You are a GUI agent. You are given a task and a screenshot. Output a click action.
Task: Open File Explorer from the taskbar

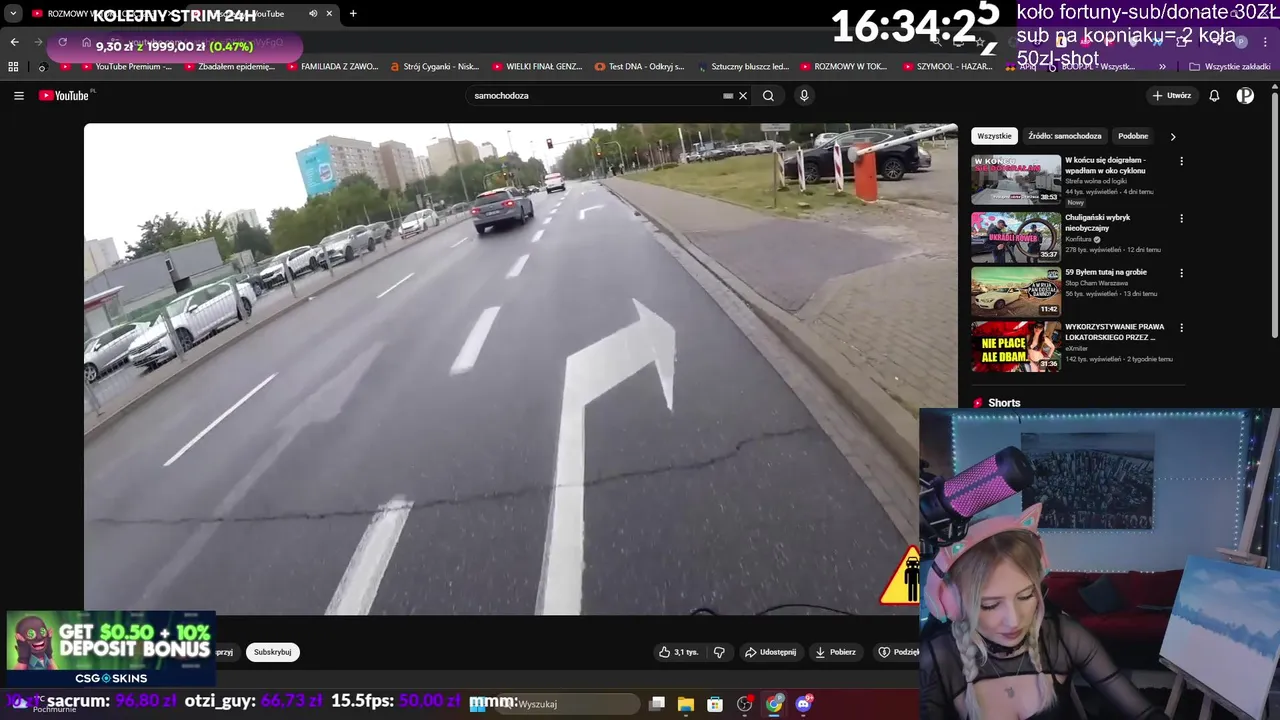tap(686, 704)
